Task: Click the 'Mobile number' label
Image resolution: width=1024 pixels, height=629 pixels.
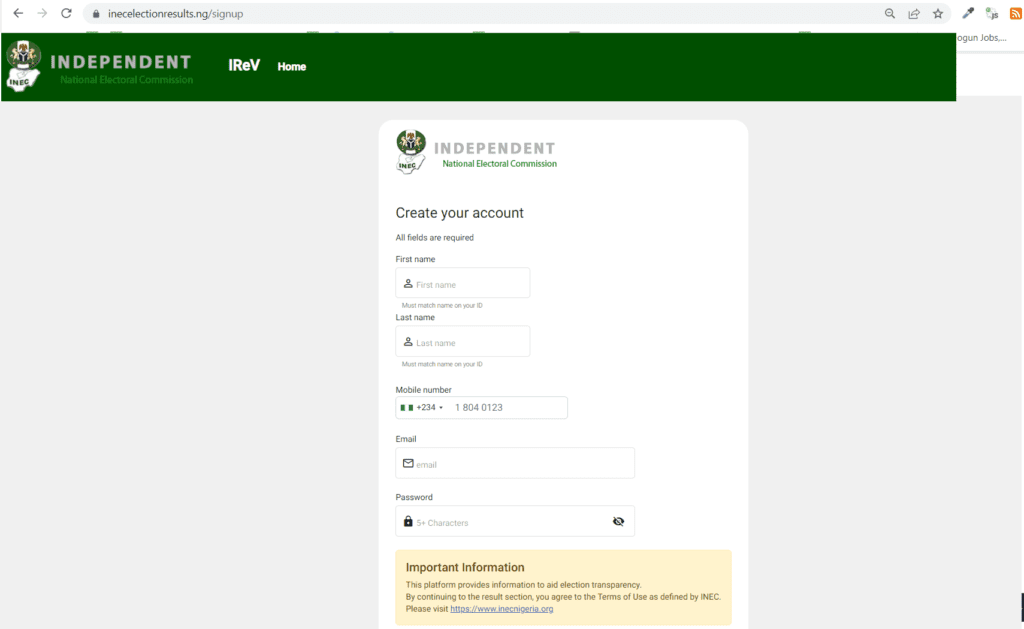Action: [423, 390]
